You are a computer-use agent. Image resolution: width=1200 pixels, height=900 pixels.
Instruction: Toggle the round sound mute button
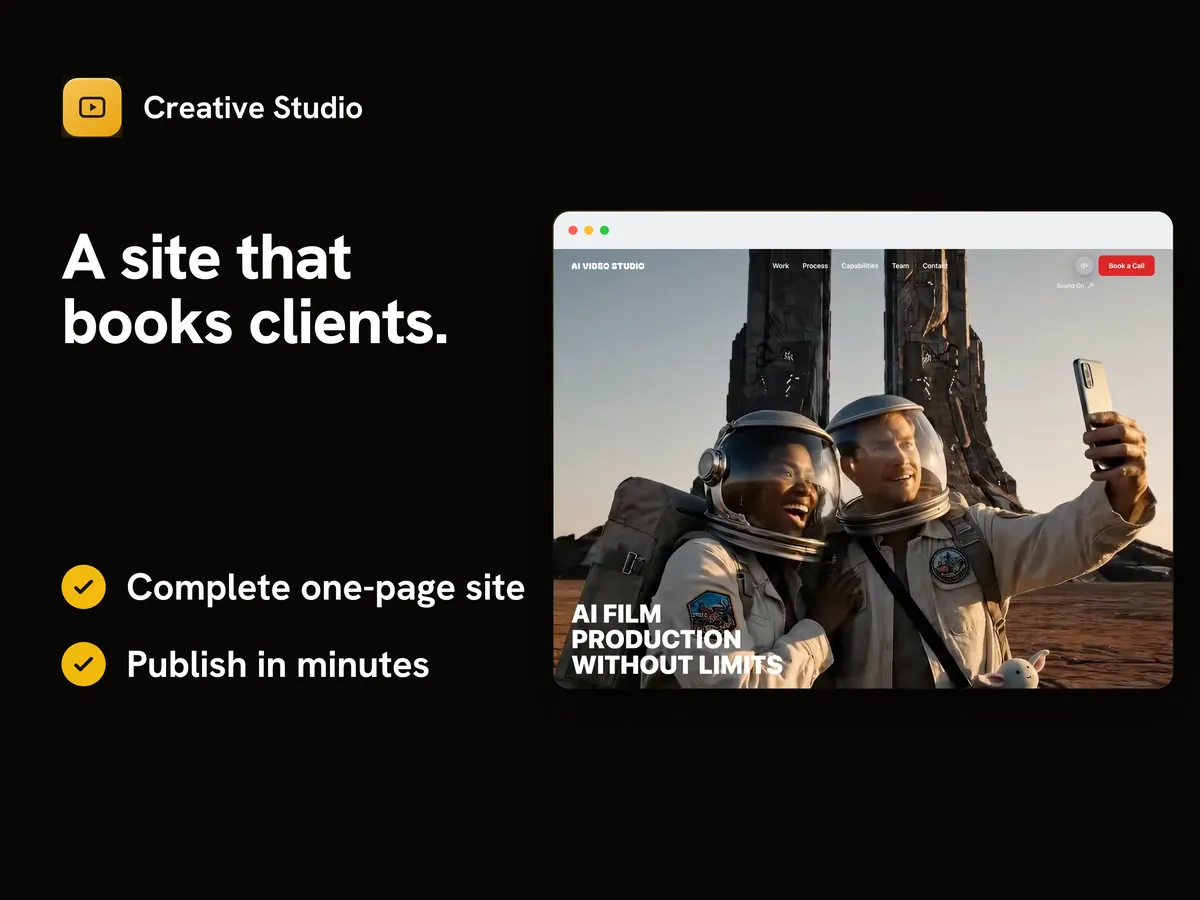pos(1084,266)
